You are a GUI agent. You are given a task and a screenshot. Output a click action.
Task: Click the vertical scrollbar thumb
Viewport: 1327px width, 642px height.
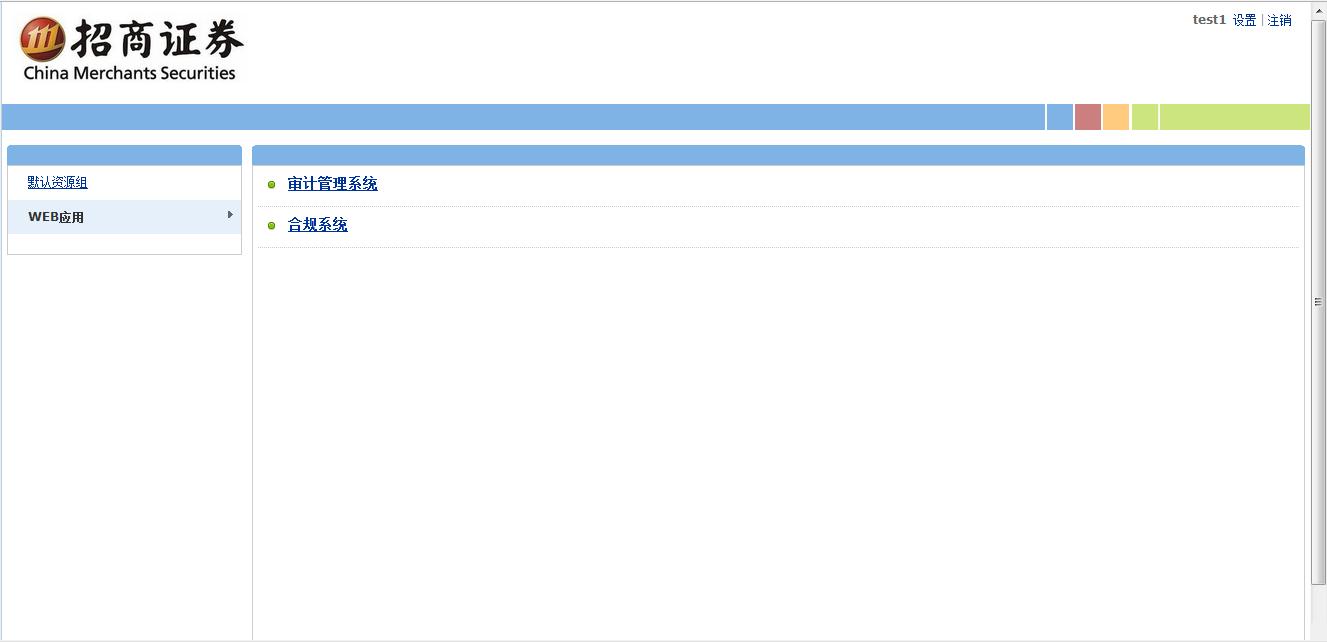tap(1319, 302)
